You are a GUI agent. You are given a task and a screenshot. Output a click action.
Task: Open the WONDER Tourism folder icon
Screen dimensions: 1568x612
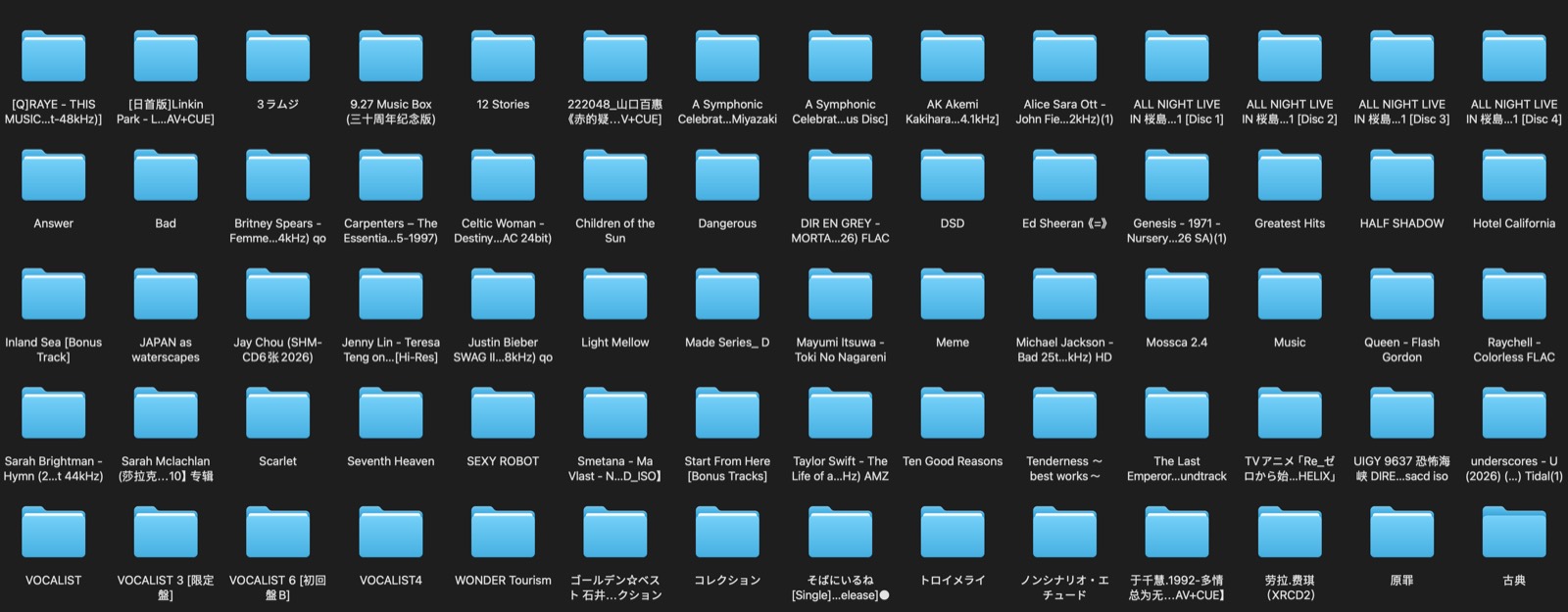[503, 532]
